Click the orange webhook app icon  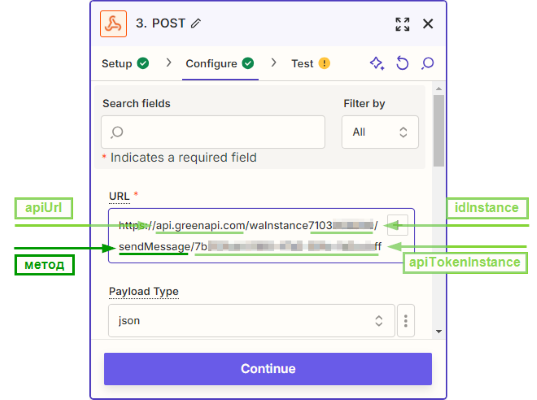[113, 24]
